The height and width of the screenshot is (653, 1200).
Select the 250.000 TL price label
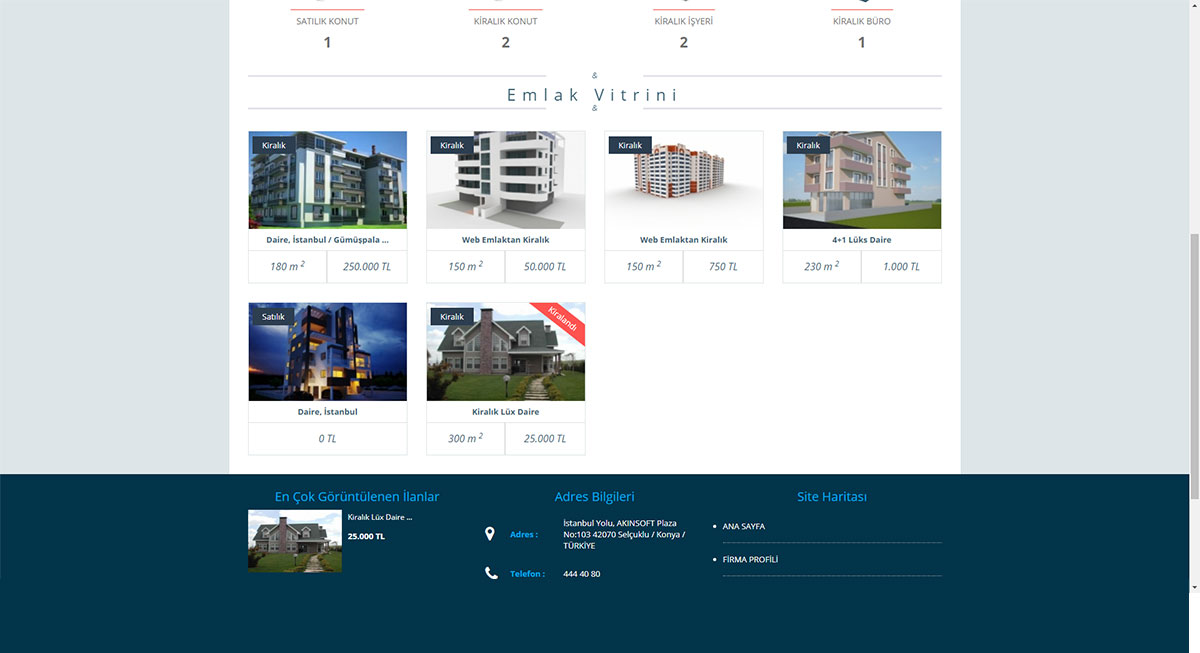[367, 266]
